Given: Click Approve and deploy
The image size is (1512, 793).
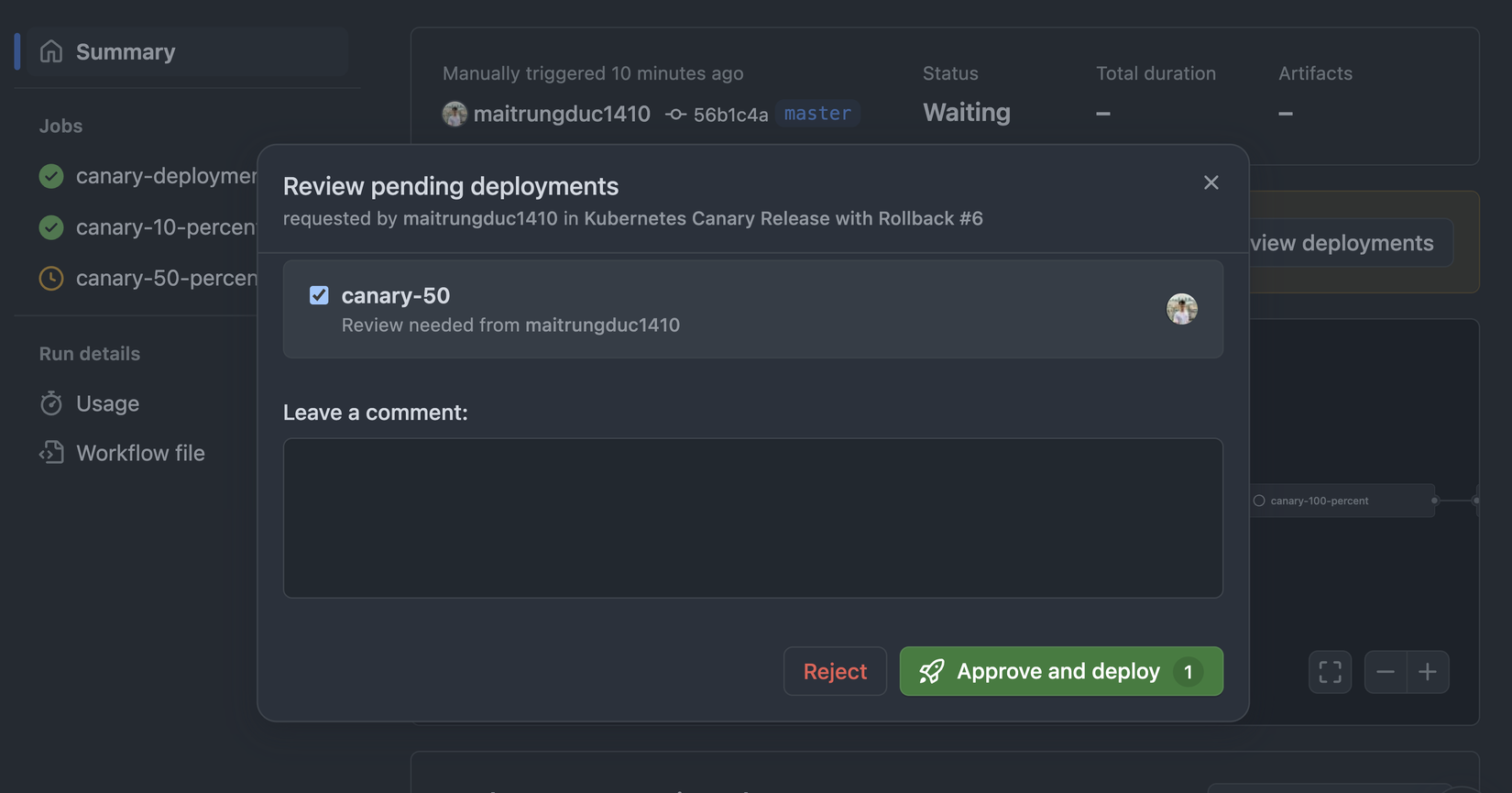Looking at the screenshot, I should coord(1058,671).
